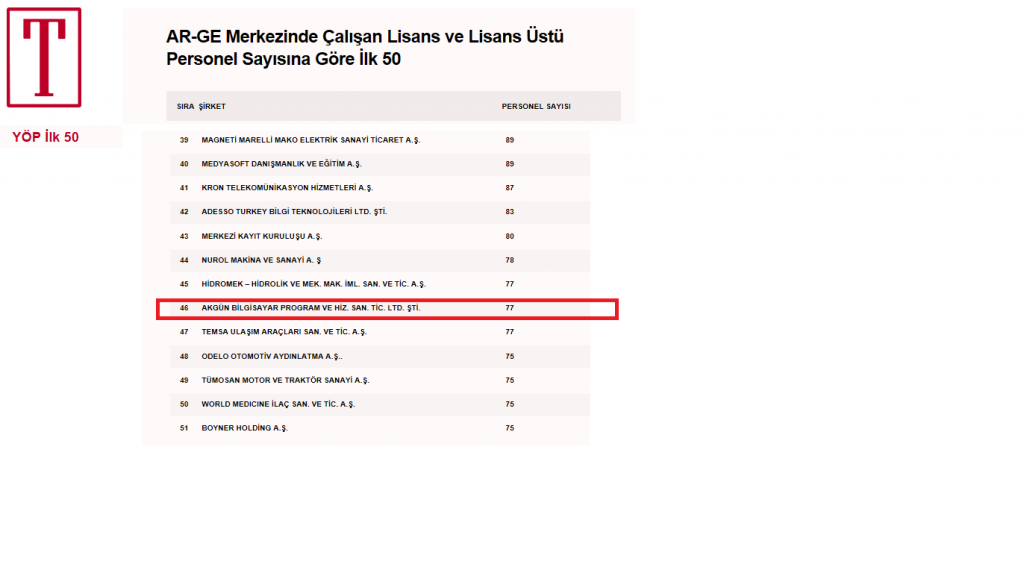Click the ŞİRKET column header
The image size is (1024, 573).
212,106
